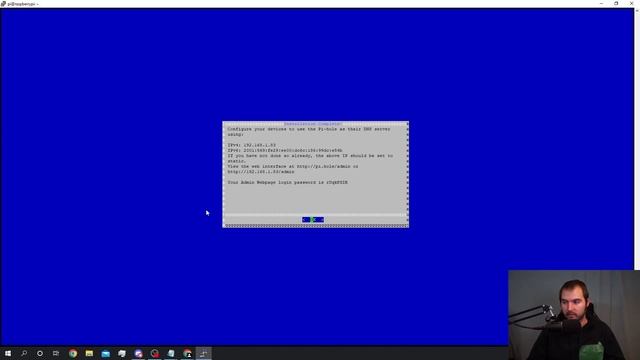Open the Mail app from the taskbar

click(x=106, y=353)
